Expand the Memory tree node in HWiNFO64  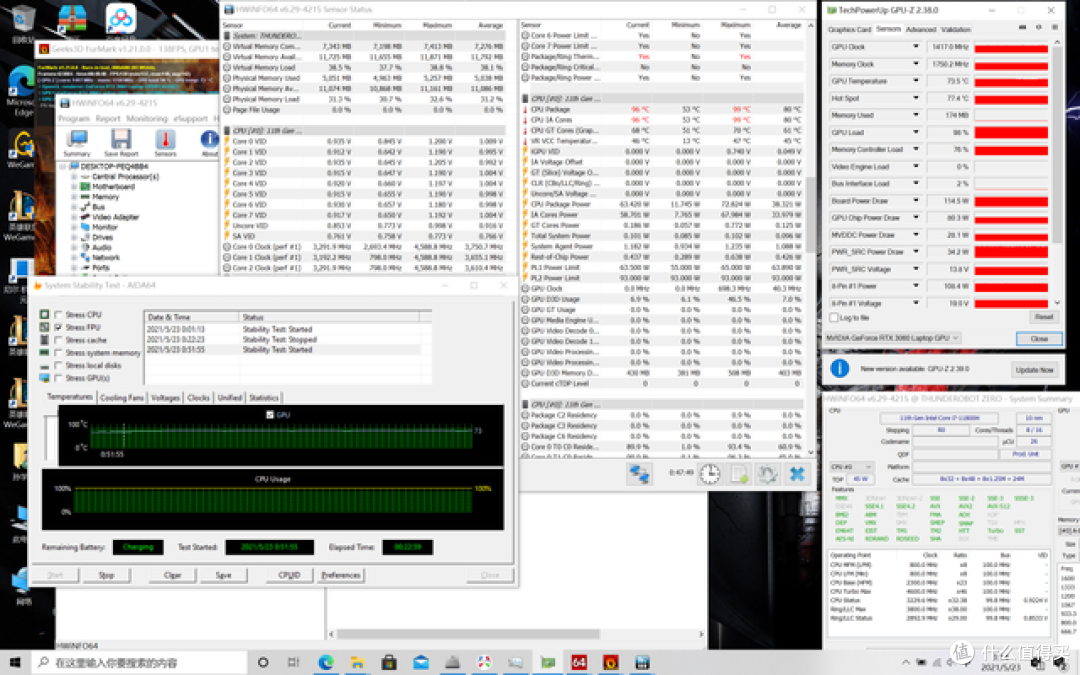point(73,197)
